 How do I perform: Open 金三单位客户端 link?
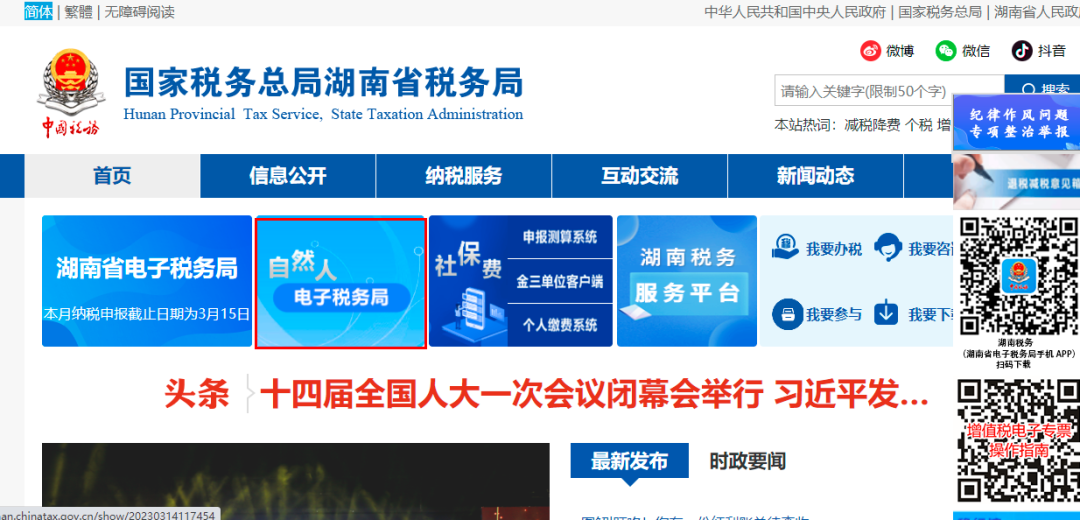[560, 281]
